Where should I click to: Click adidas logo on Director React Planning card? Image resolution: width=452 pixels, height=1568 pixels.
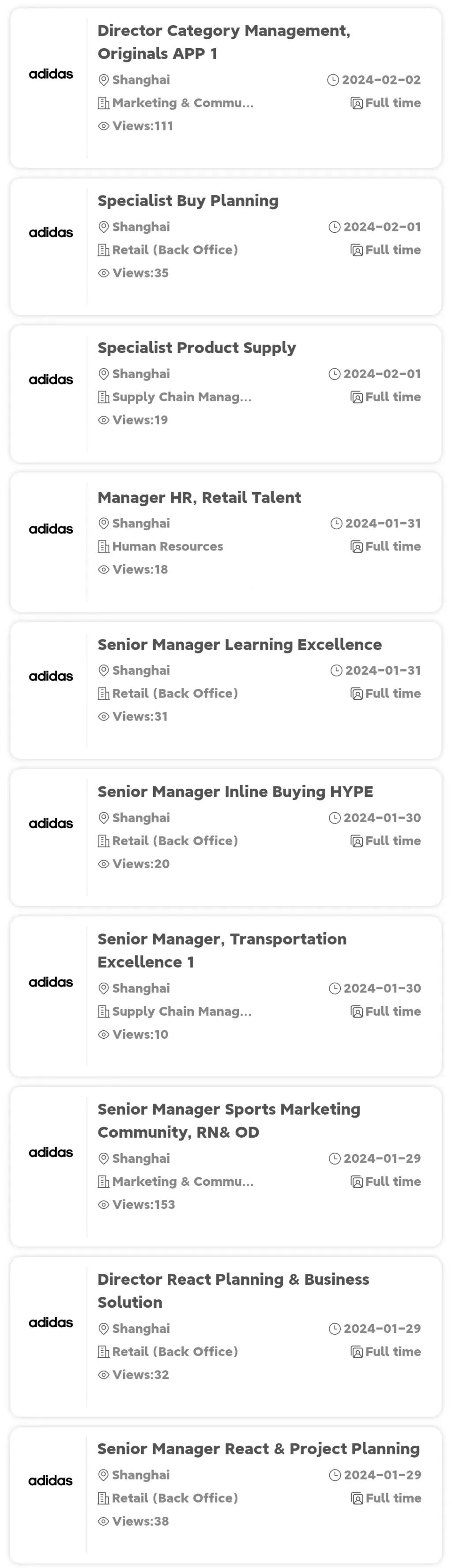(x=50, y=1323)
